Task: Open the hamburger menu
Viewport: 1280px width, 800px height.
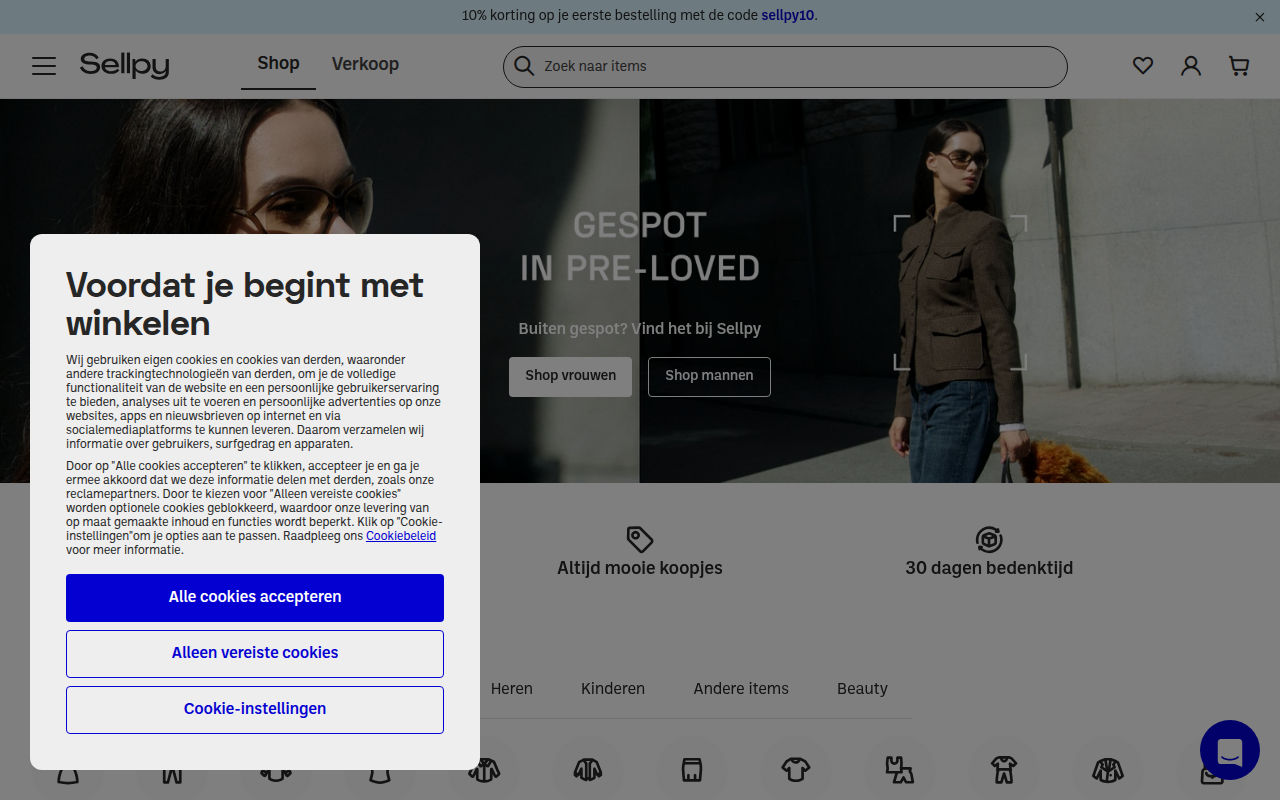Action: coord(44,66)
